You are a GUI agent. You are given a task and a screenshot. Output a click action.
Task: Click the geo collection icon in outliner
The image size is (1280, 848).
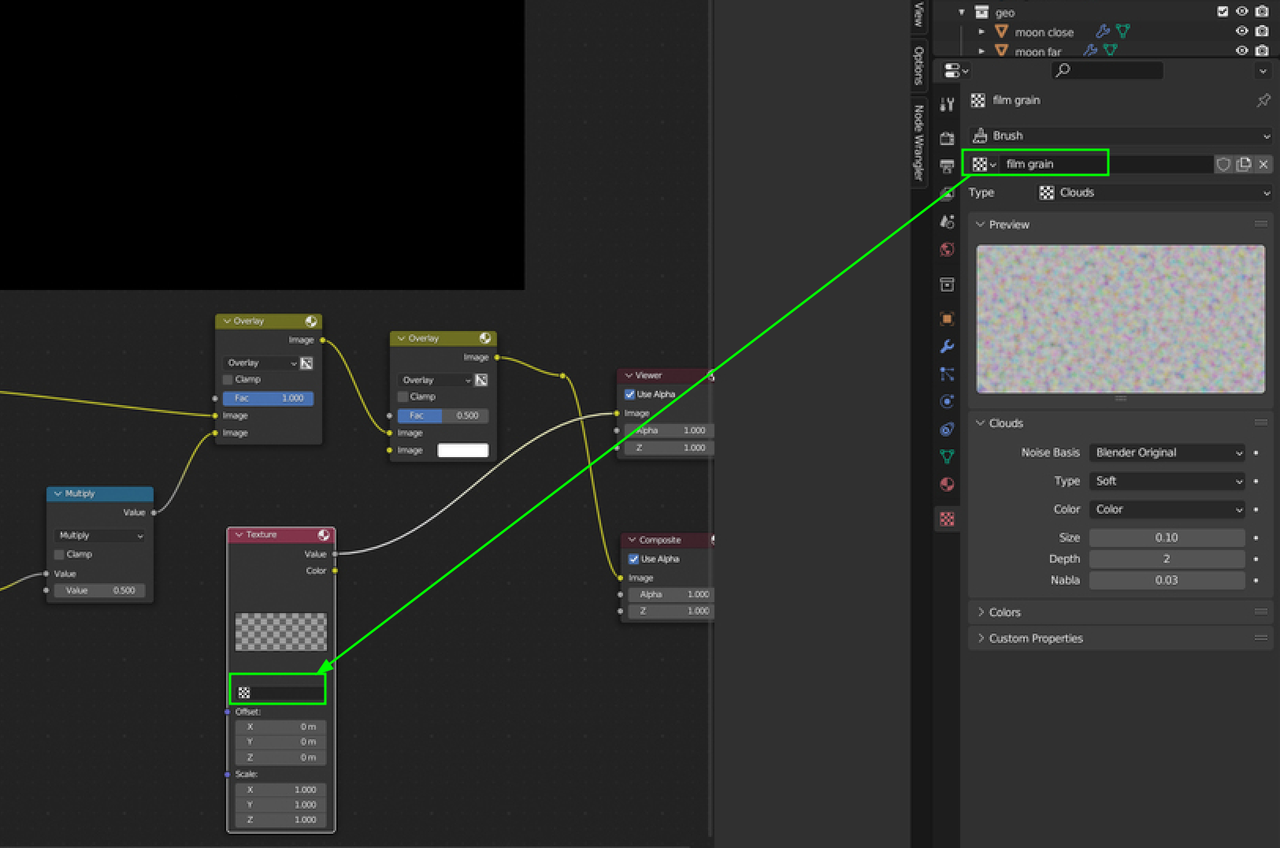[x=982, y=12]
